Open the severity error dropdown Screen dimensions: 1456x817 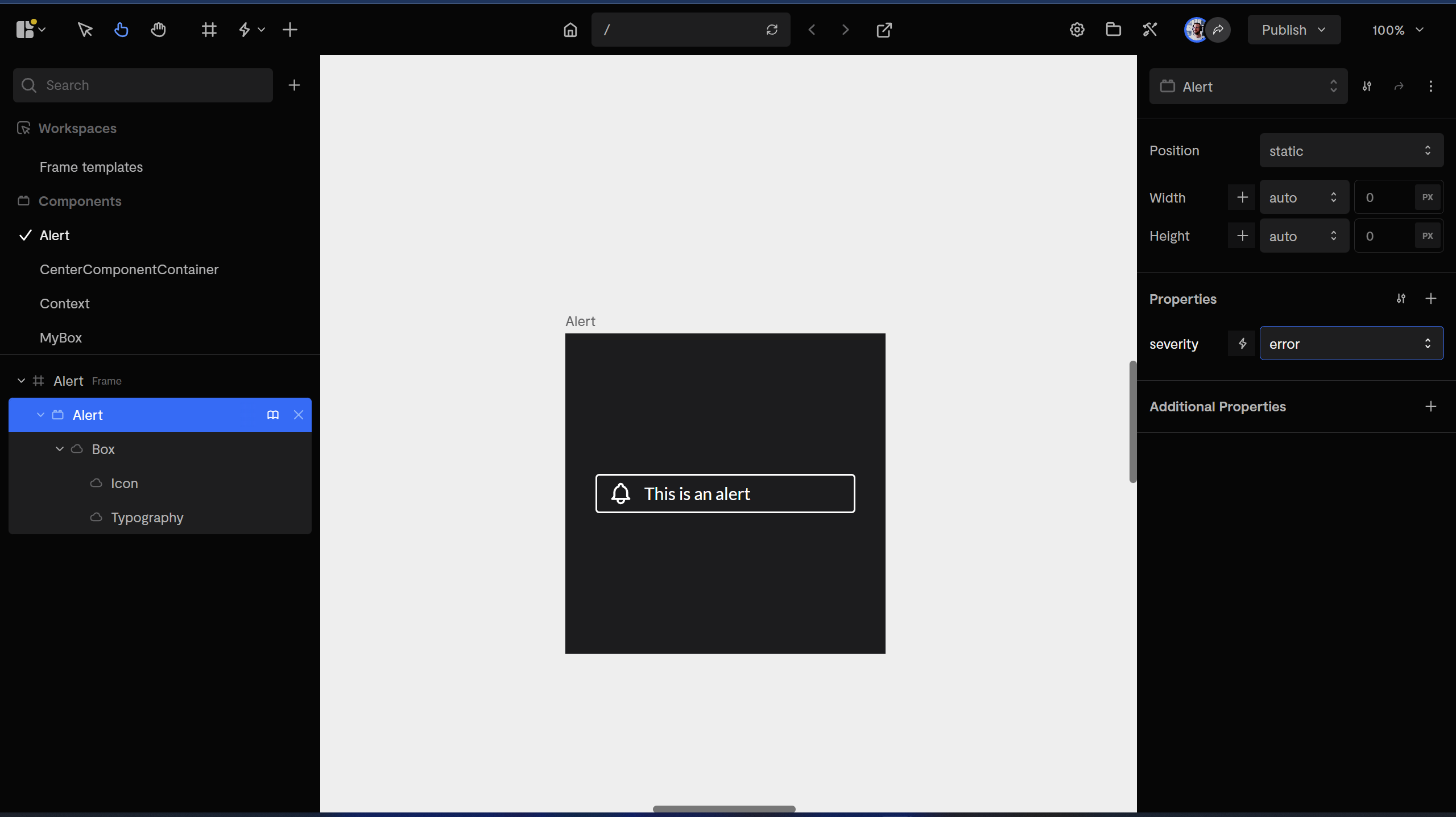click(x=1351, y=344)
